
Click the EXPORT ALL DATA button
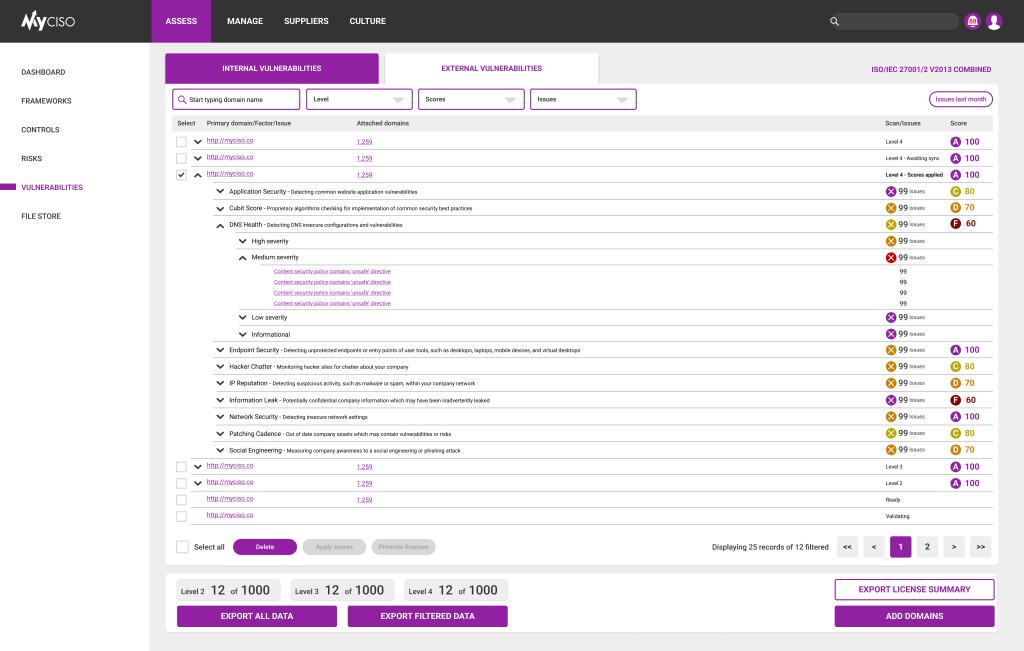[x=256, y=616]
